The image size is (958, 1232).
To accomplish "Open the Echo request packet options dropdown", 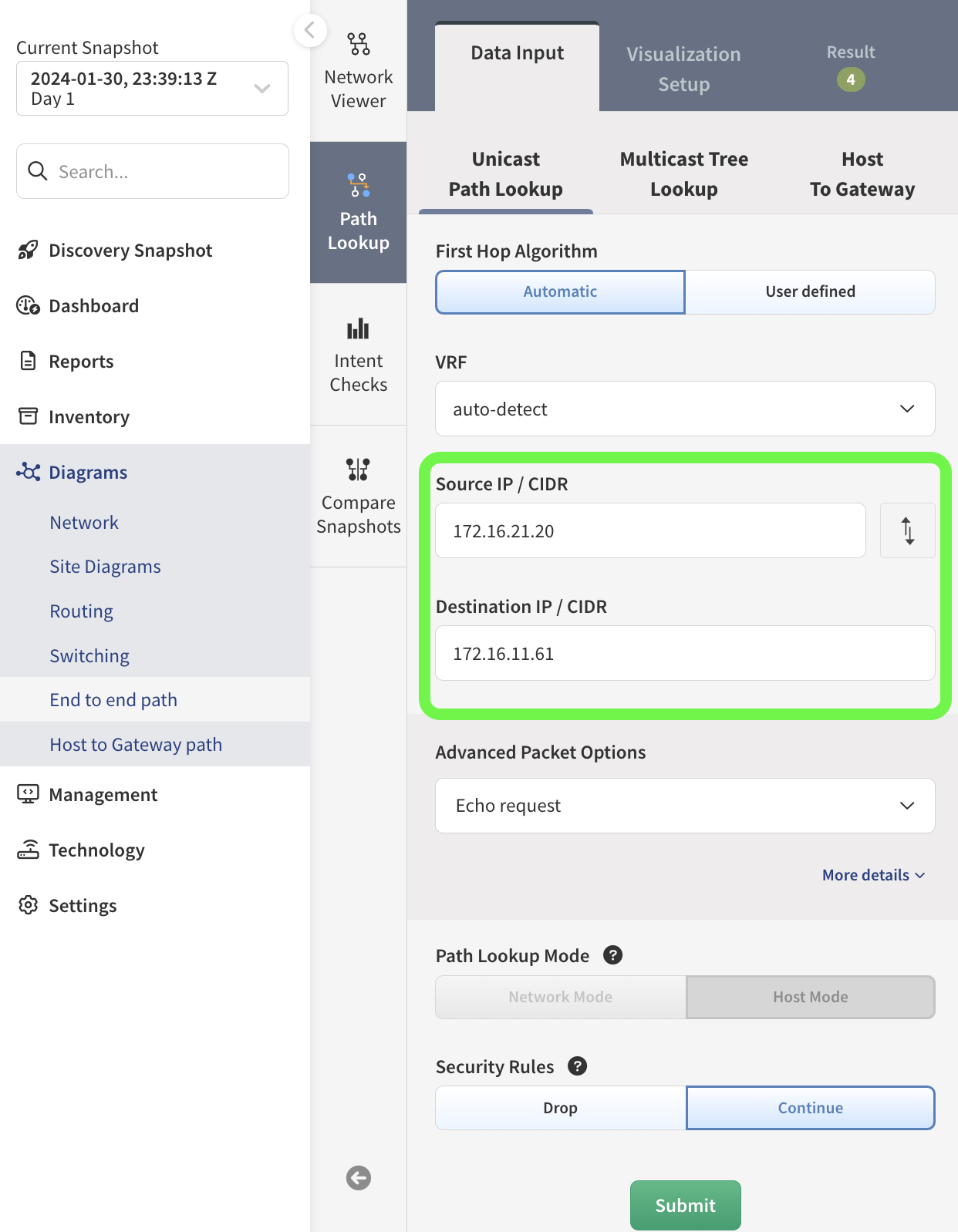I will [685, 806].
